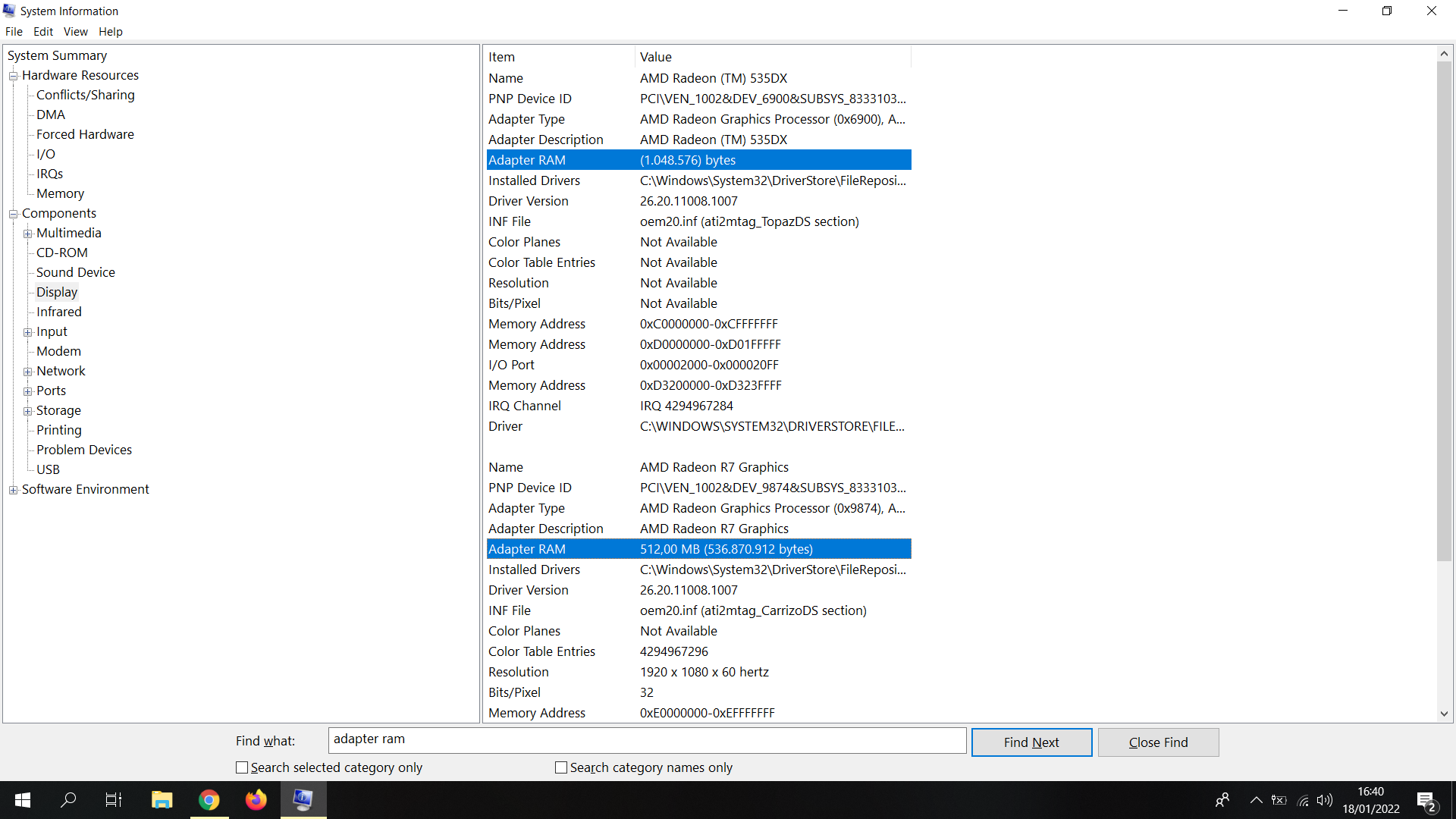The width and height of the screenshot is (1456, 819).
Task: Click the scrollbar down arrow in details pane
Action: point(1444,714)
